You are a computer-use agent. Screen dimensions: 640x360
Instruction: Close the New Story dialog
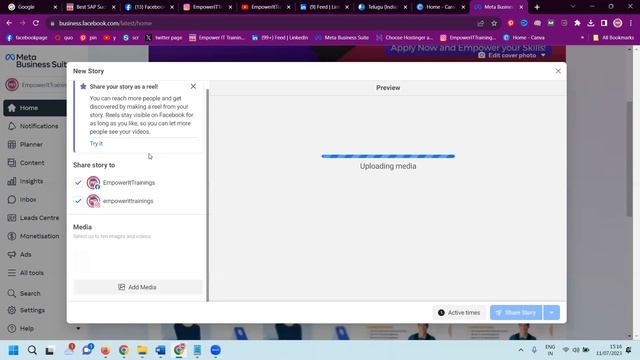[x=558, y=71]
